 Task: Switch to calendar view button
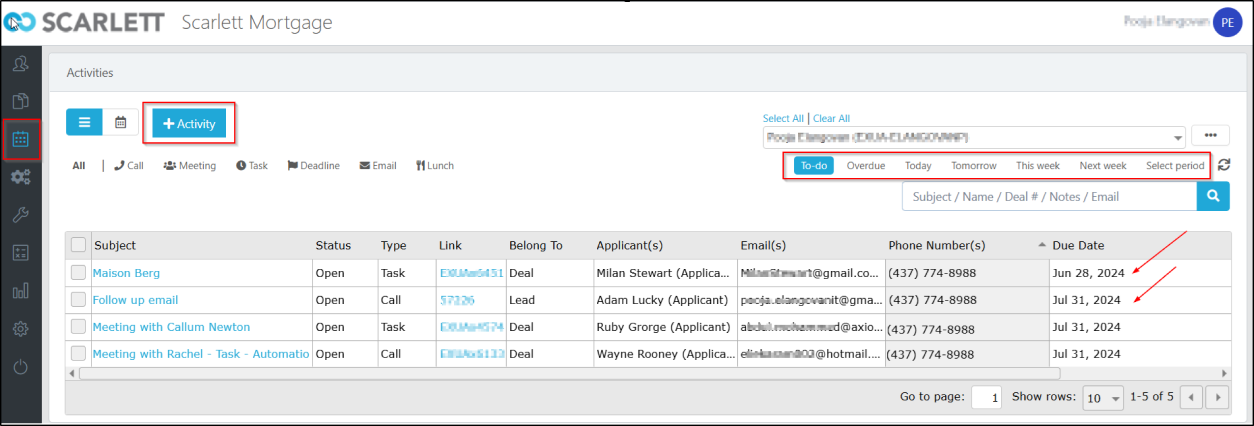pyautogui.click(x=121, y=122)
